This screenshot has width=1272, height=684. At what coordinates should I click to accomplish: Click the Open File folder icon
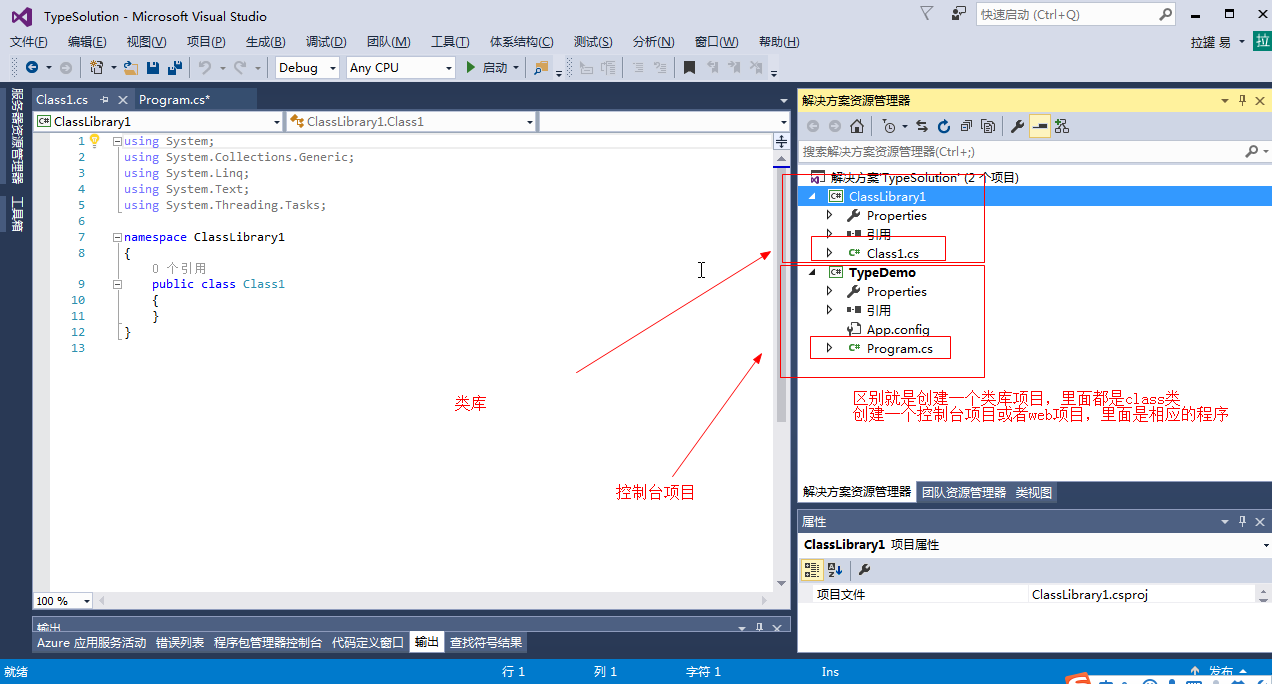pos(130,67)
